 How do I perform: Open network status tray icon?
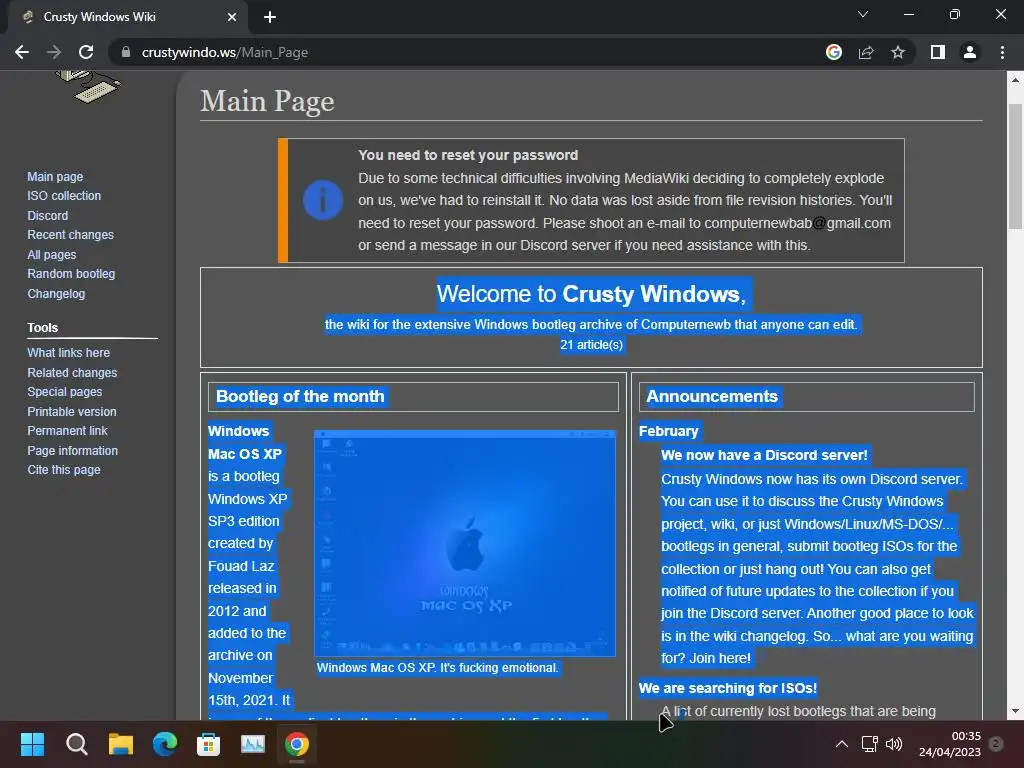pos(869,744)
